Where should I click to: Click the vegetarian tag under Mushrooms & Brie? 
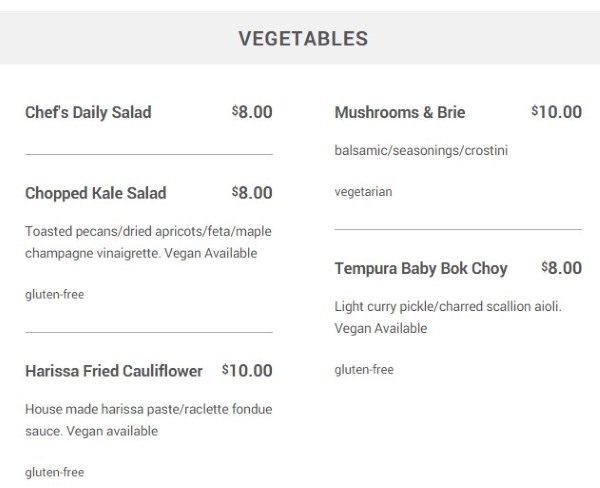pos(364,192)
